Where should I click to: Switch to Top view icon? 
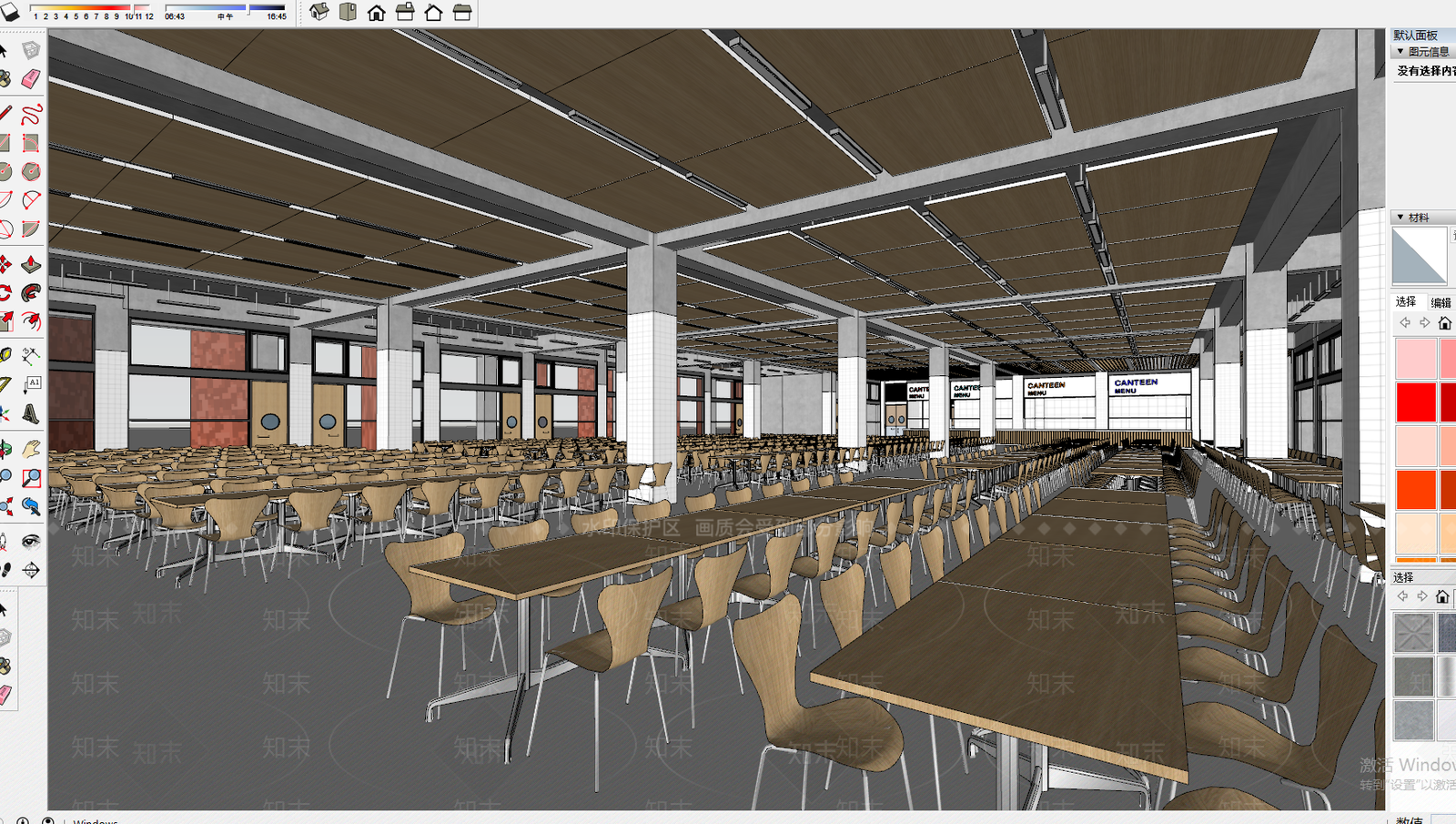[348, 12]
